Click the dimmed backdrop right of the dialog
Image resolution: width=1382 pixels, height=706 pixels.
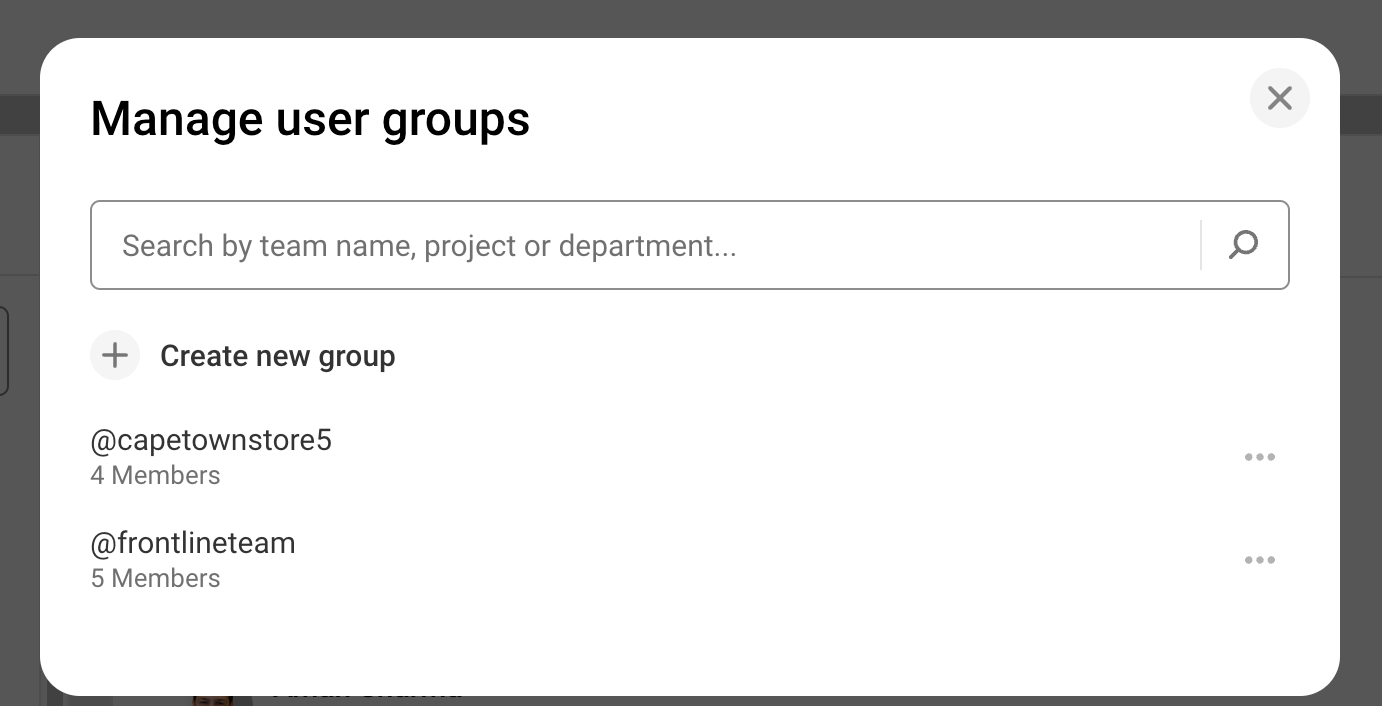pos(1361,400)
